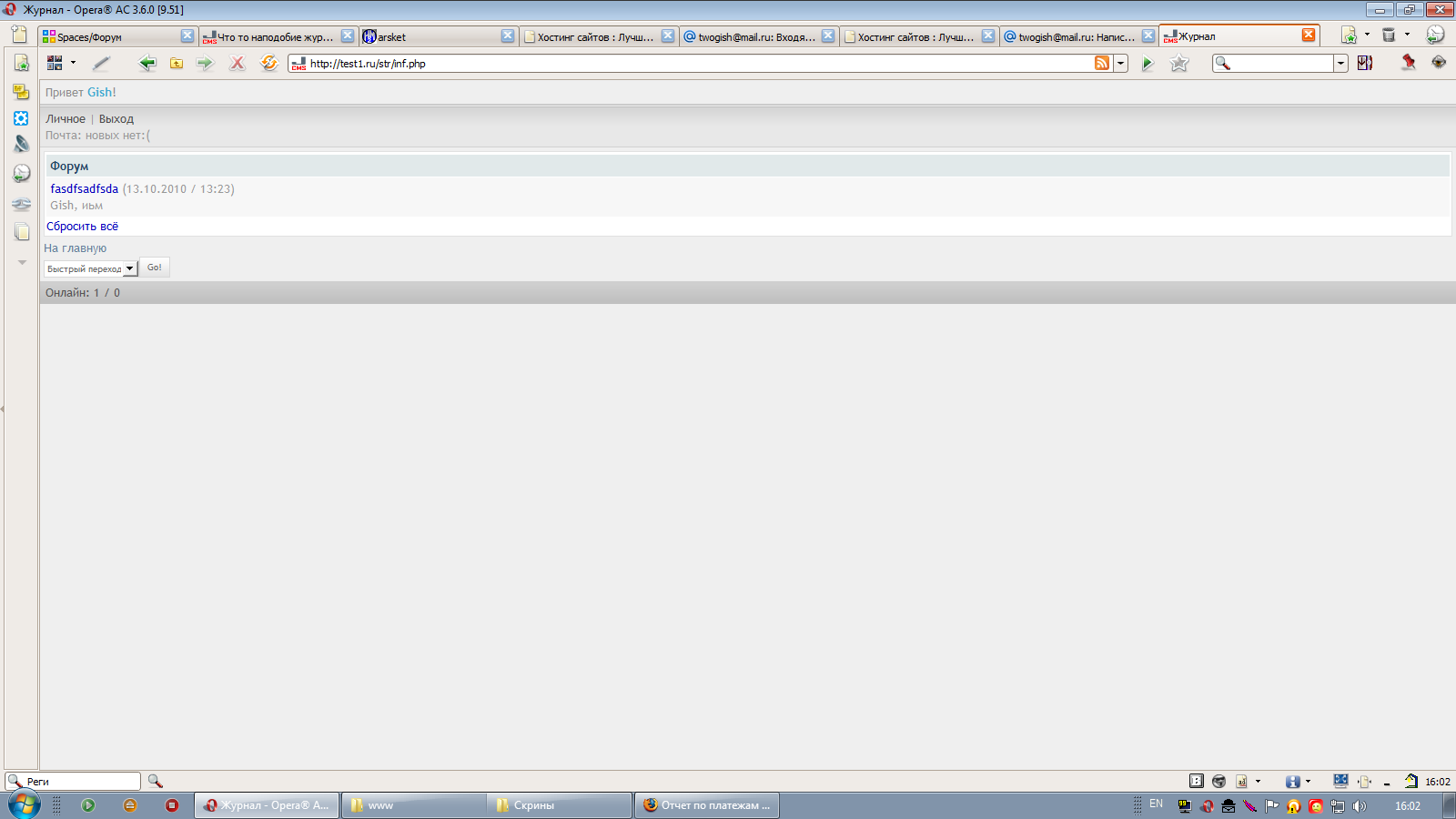Click the green play icon in quick launch
This screenshot has height=819, width=1456.
point(88,805)
